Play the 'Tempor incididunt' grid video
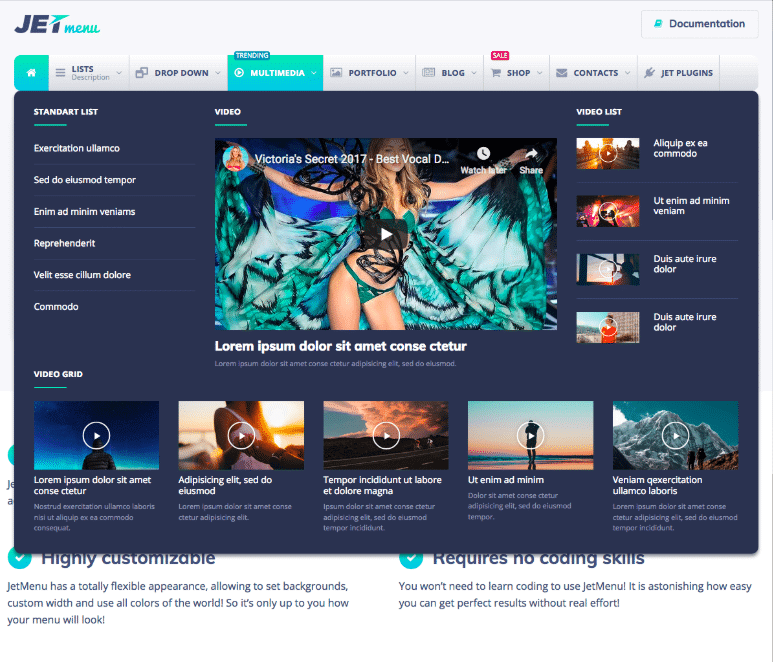This screenshot has height=662, width=773. pos(386,436)
